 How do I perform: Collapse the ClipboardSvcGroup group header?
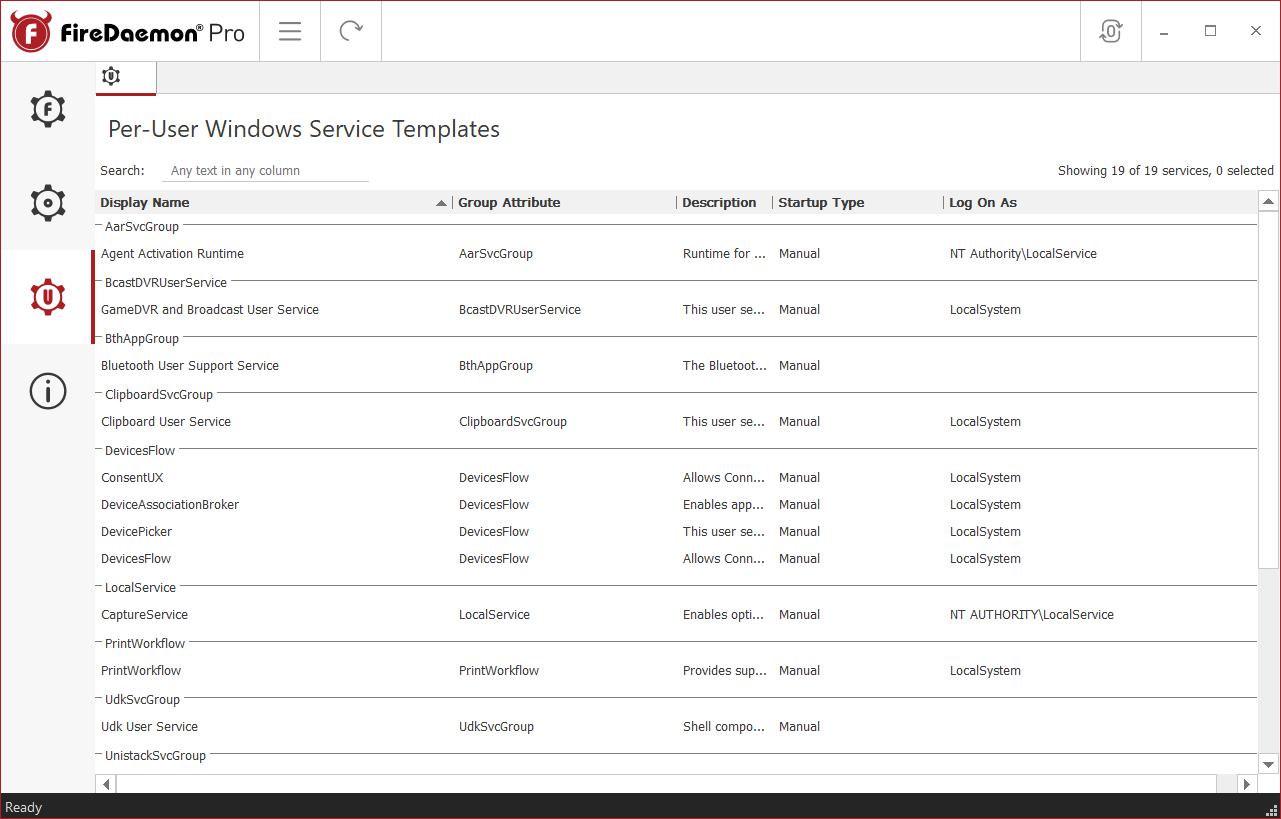[x=159, y=395]
